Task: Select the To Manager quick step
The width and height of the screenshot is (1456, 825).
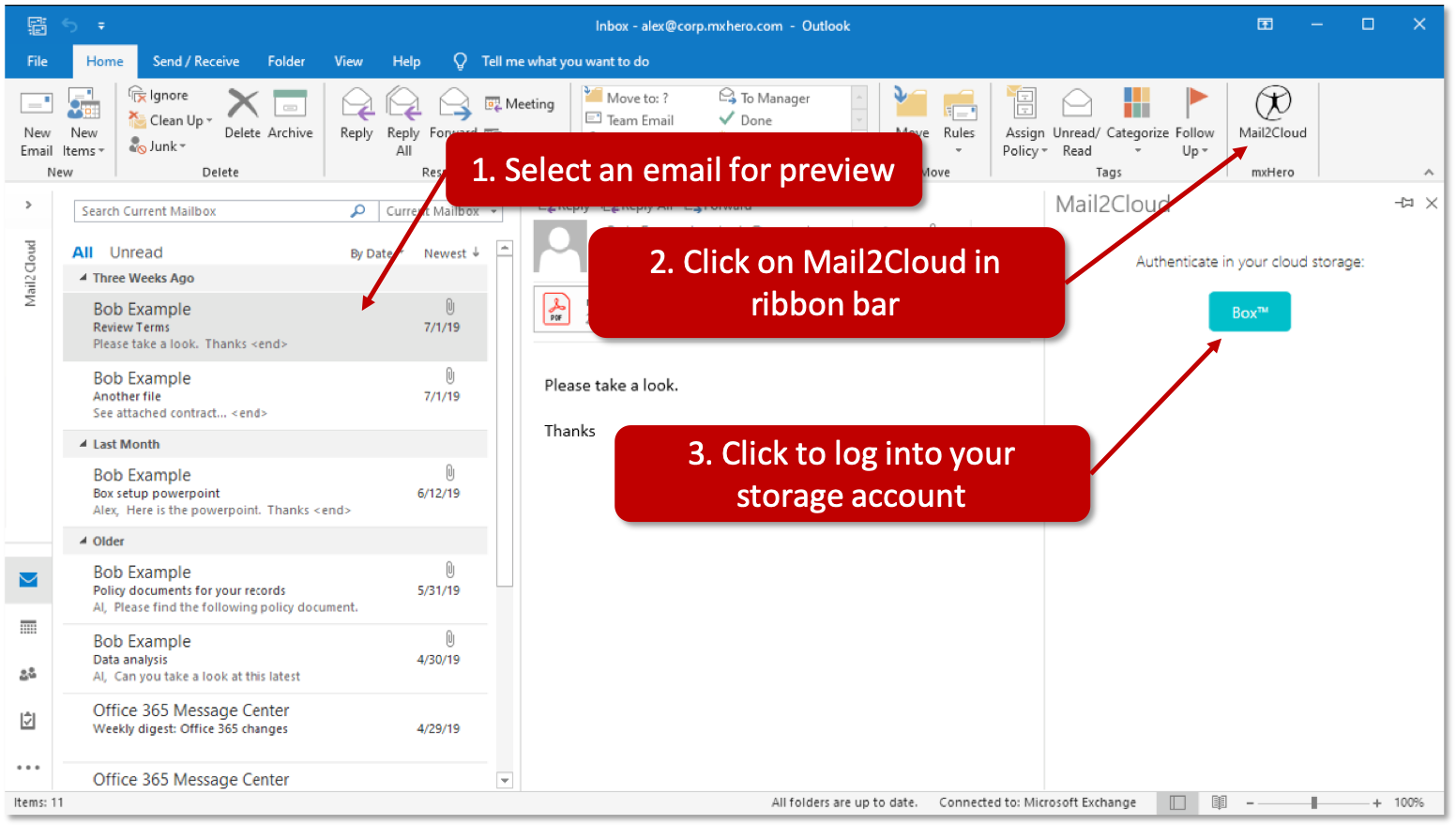Action: 765,98
